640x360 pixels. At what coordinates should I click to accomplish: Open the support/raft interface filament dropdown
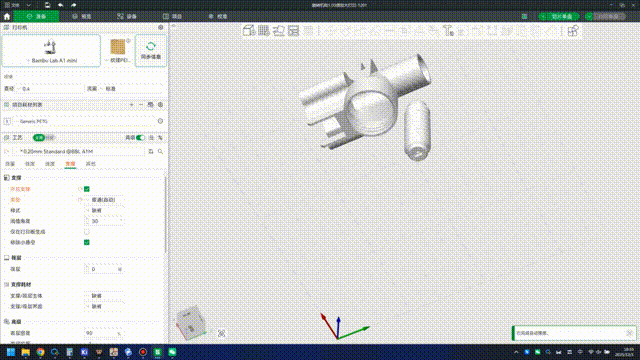[104, 306]
